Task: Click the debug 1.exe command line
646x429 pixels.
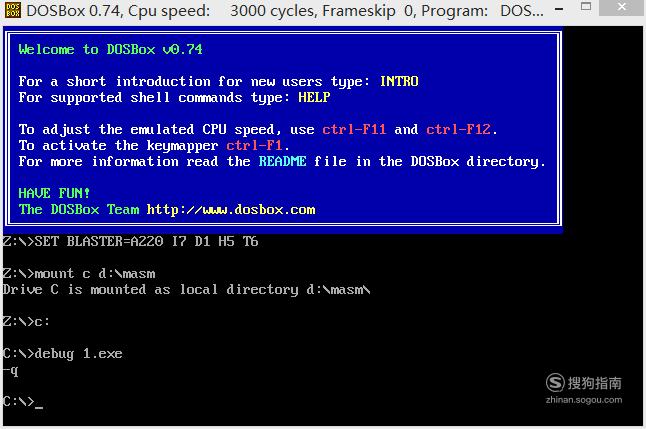Action: (63, 354)
